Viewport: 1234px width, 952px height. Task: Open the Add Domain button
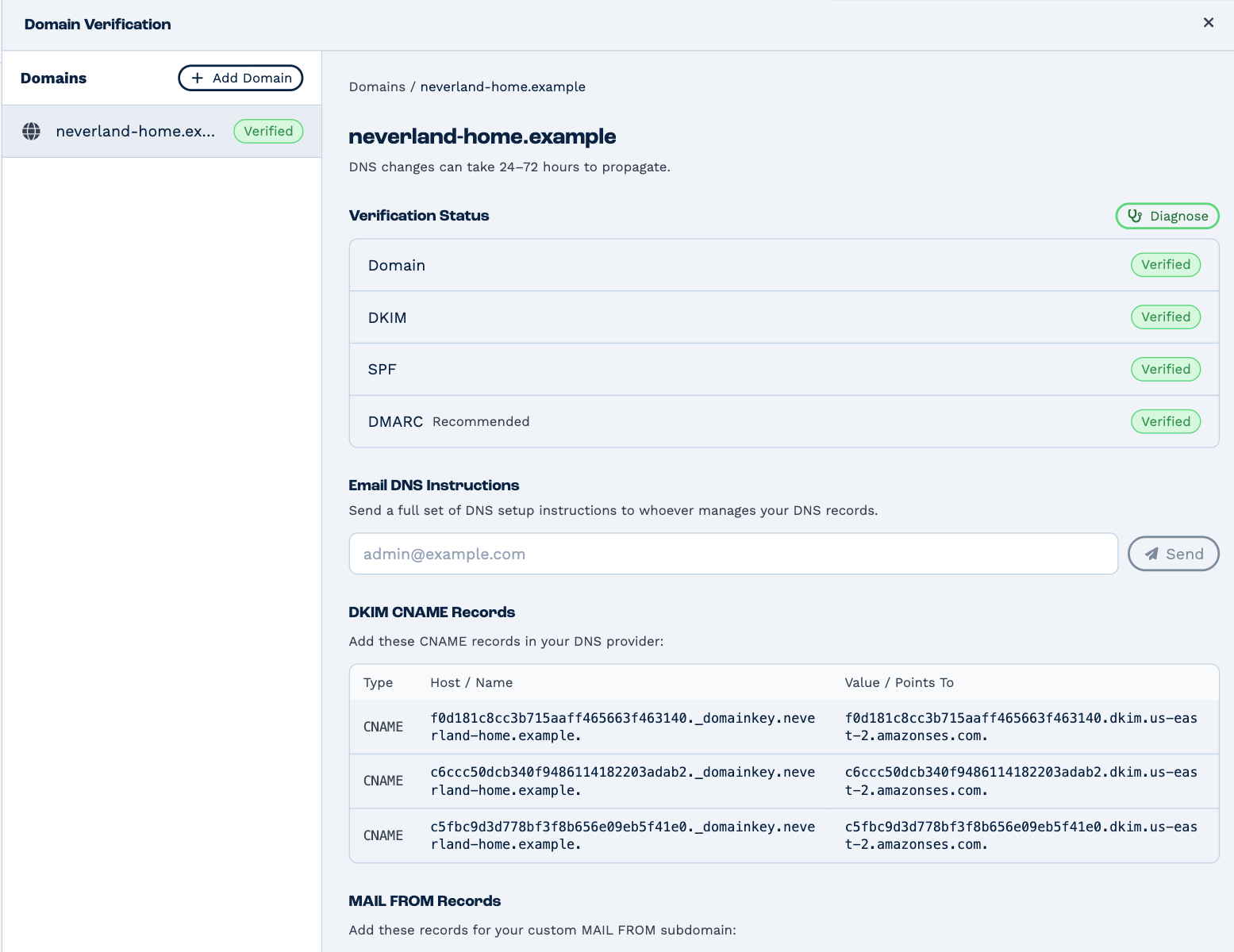coord(240,78)
